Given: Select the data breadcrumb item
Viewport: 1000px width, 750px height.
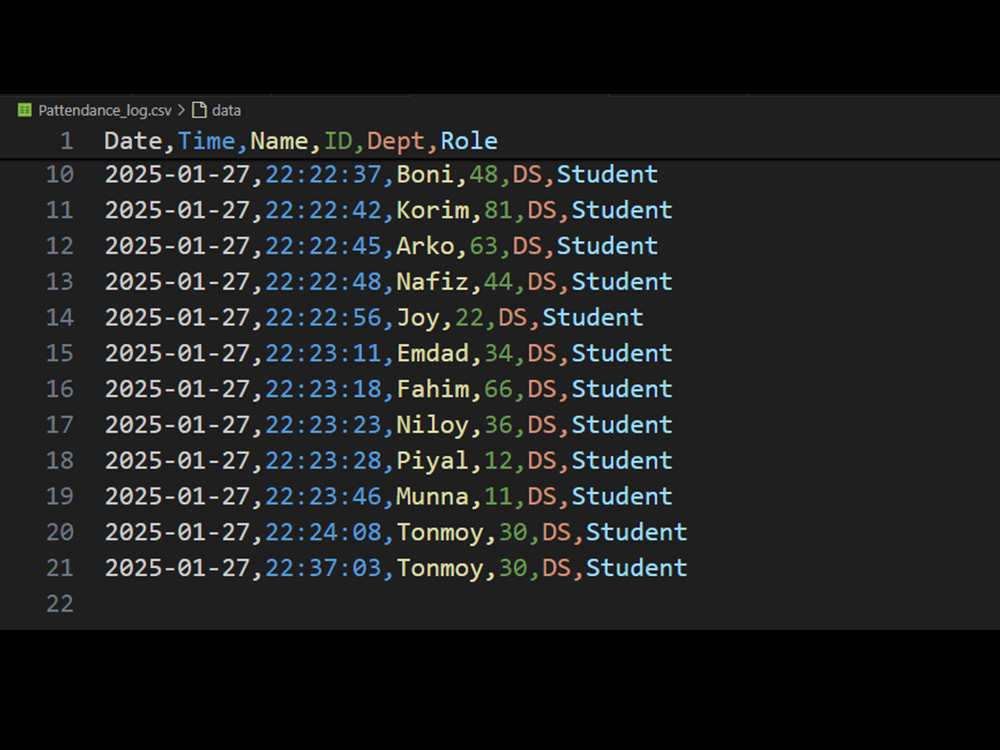Looking at the screenshot, I should click(x=226, y=110).
